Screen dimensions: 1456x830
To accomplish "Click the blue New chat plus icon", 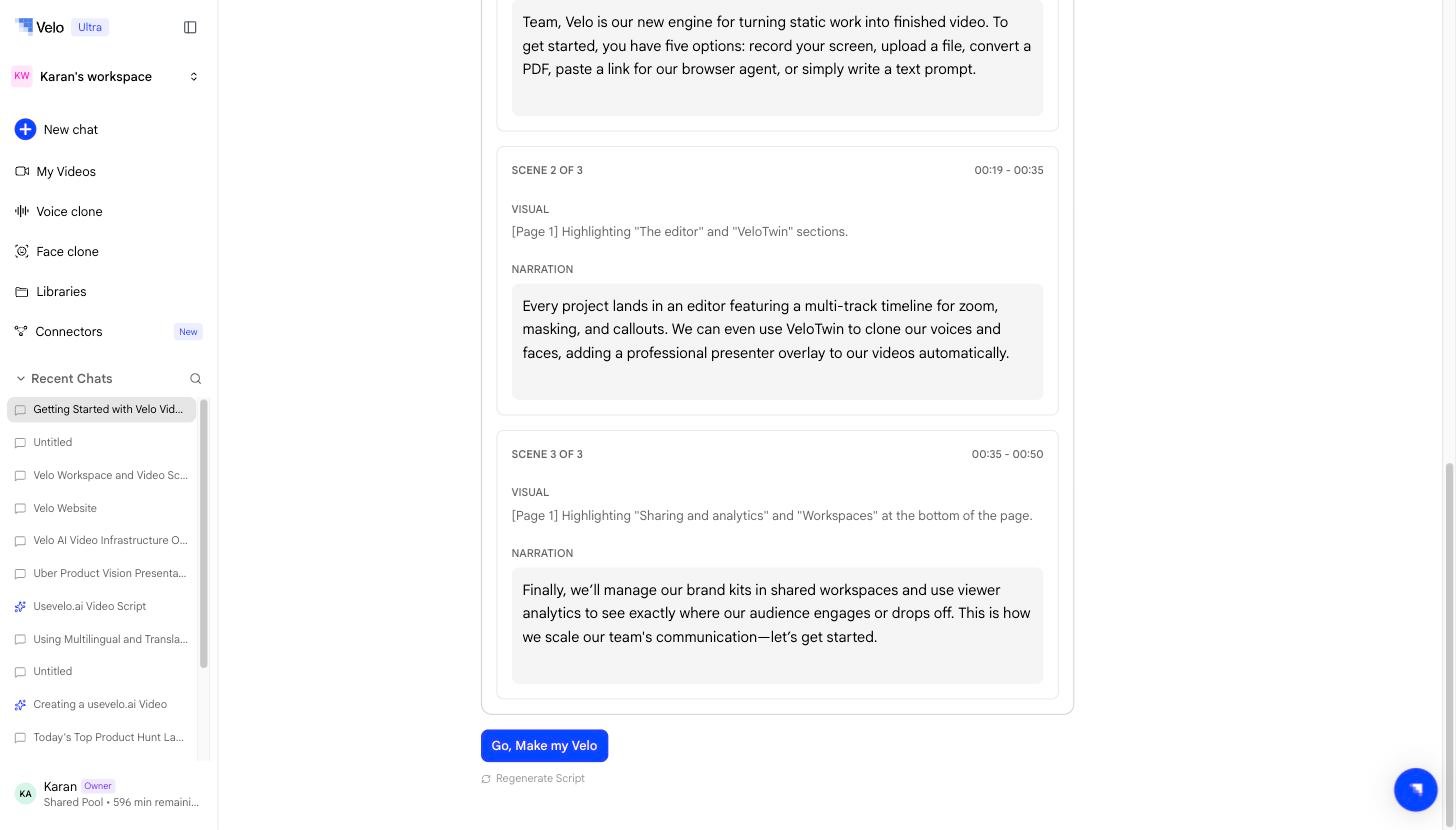I will (x=25, y=129).
